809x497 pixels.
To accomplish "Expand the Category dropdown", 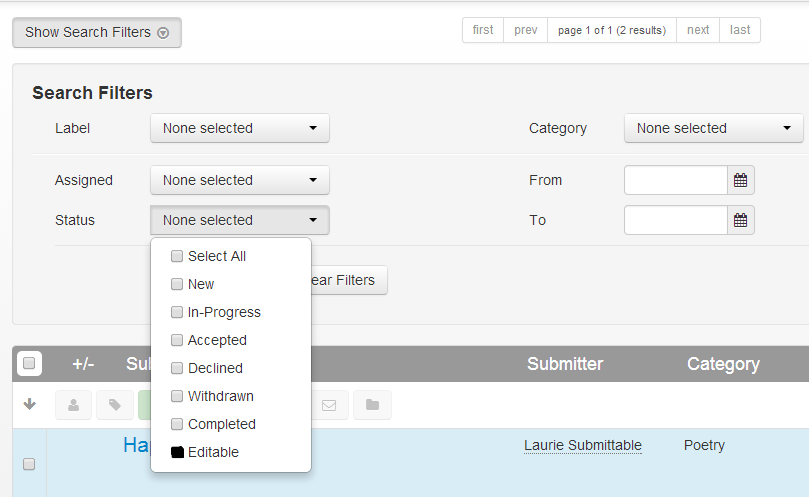I will tap(714, 128).
